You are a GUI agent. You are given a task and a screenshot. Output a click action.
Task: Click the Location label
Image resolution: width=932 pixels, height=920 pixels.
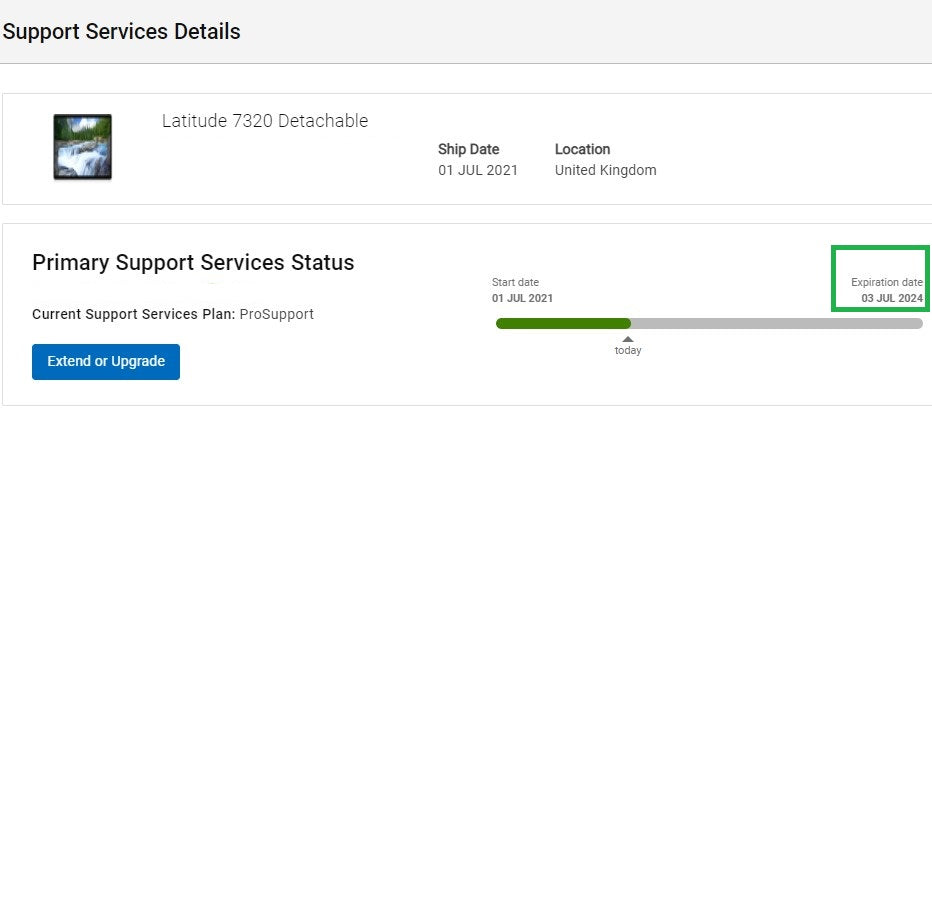point(582,149)
